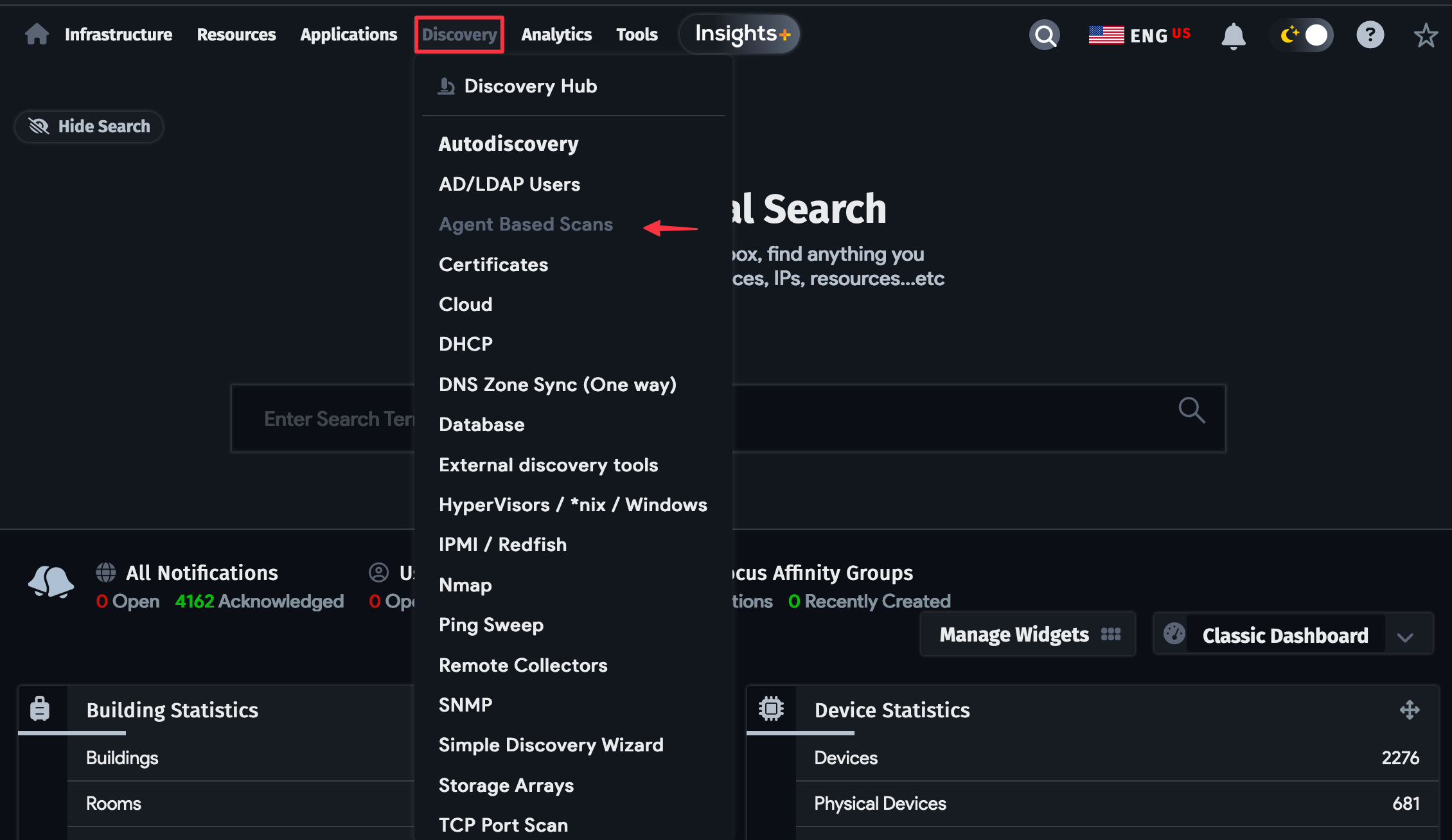Open the help question mark icon

pos(1370,35)
